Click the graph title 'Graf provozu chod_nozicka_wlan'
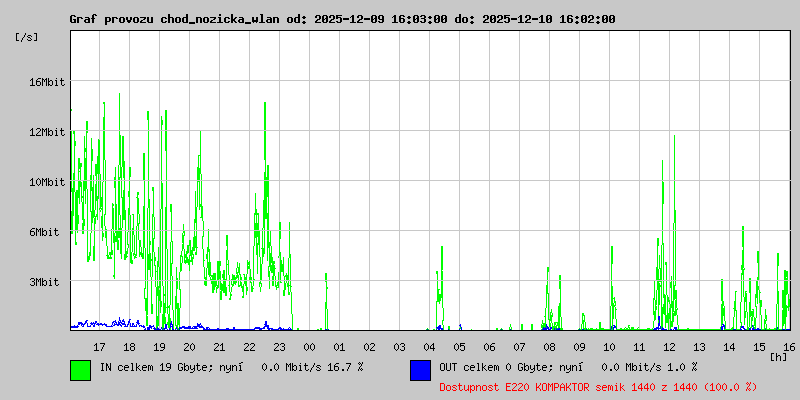Viewport: 800px width, 400px height. (x=174, y=19)
